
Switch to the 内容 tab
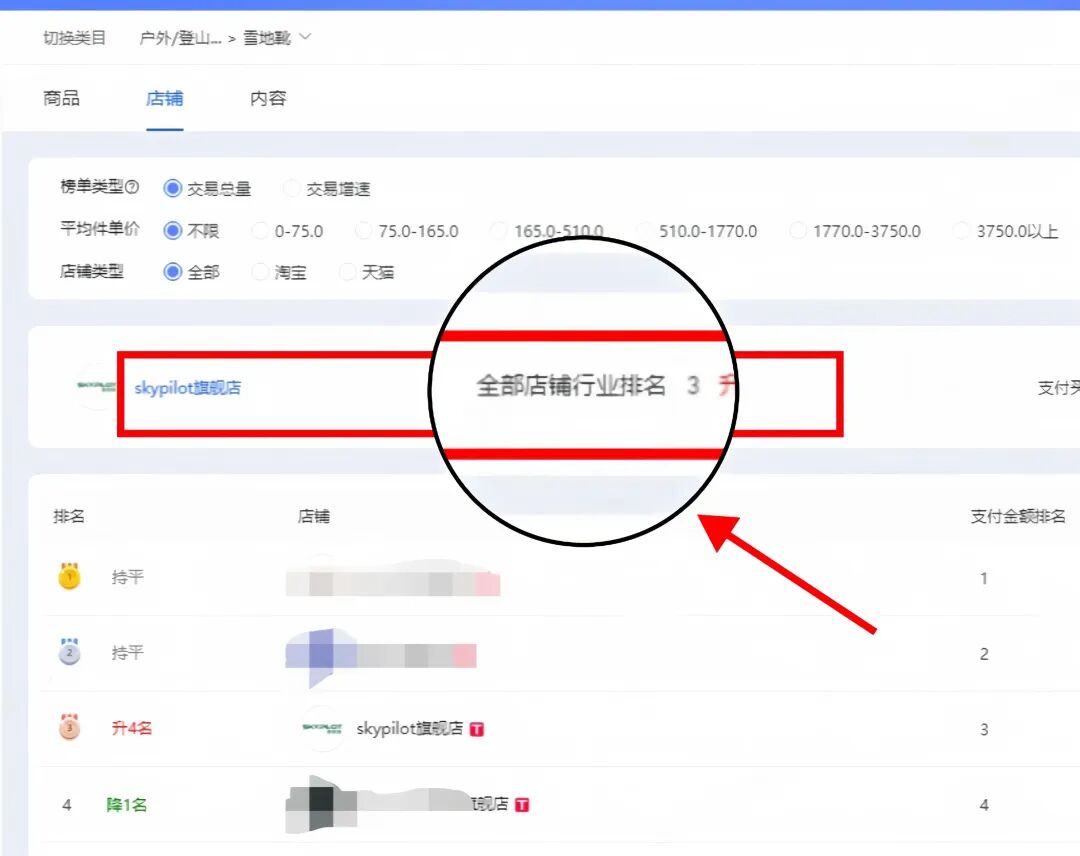[268, 98]
